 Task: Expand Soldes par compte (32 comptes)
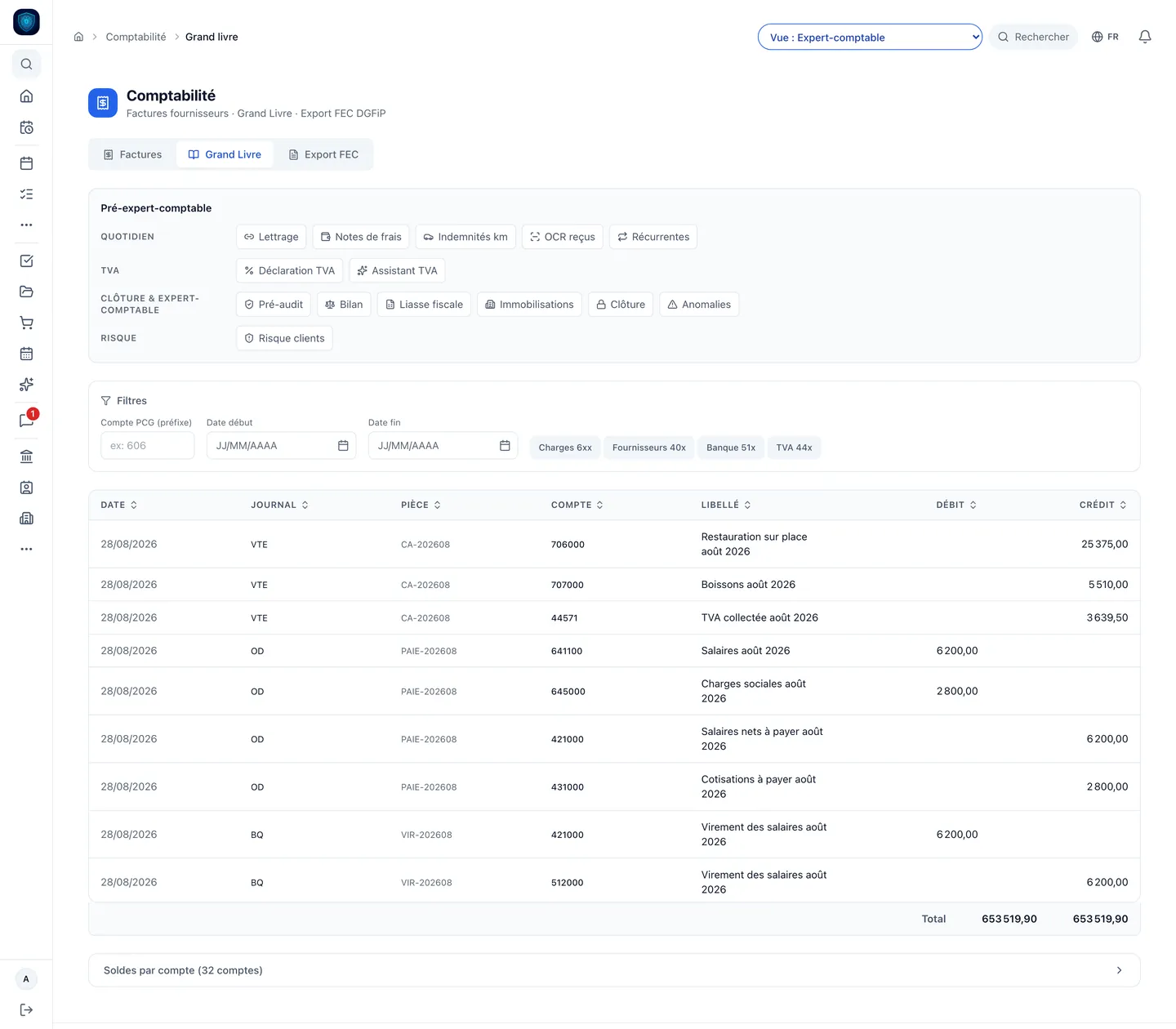click(x=614, y=970)
